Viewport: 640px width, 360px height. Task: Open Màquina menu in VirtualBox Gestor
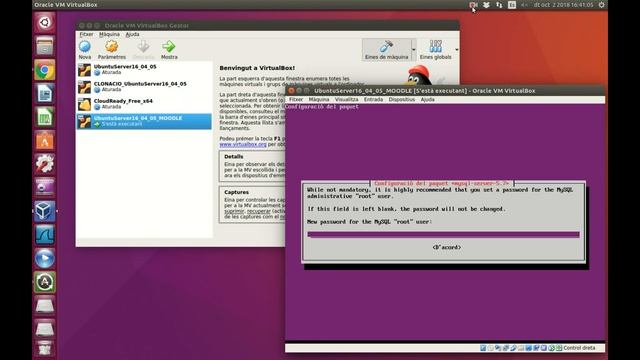(x=109, y=34)
